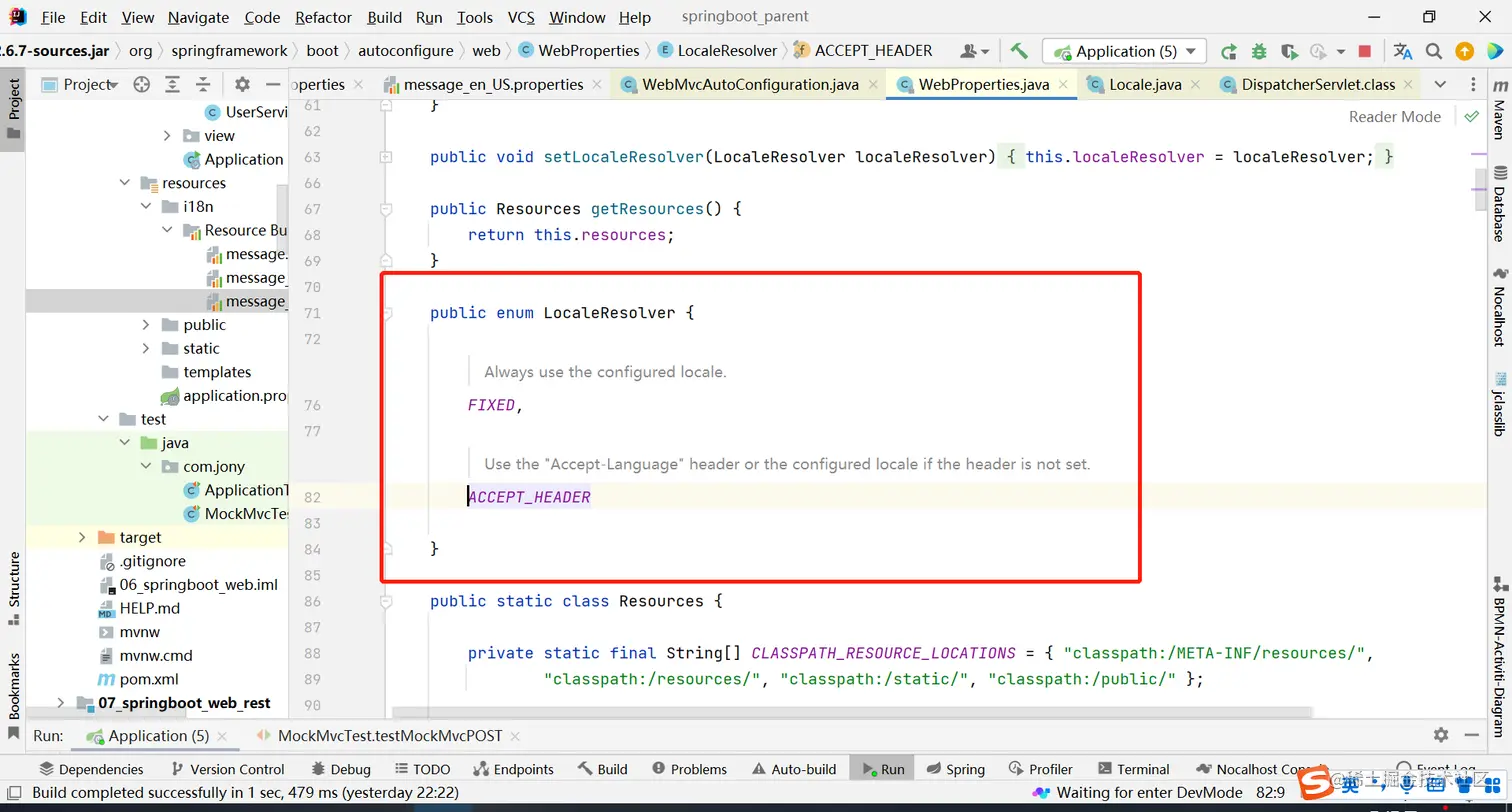The width and height of the screenshot is (1512, 812).
Task: Toggle the Terminal tool window
Action: pos(1134,769)
